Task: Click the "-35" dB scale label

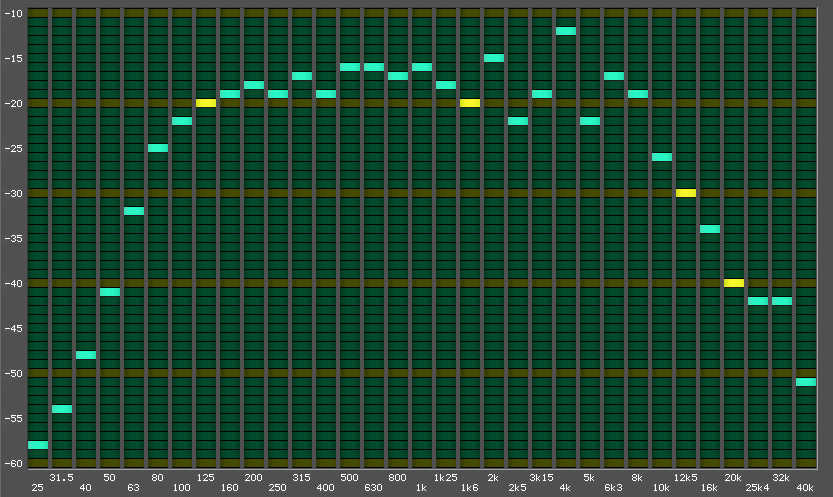Action: [x=14, y=238]
